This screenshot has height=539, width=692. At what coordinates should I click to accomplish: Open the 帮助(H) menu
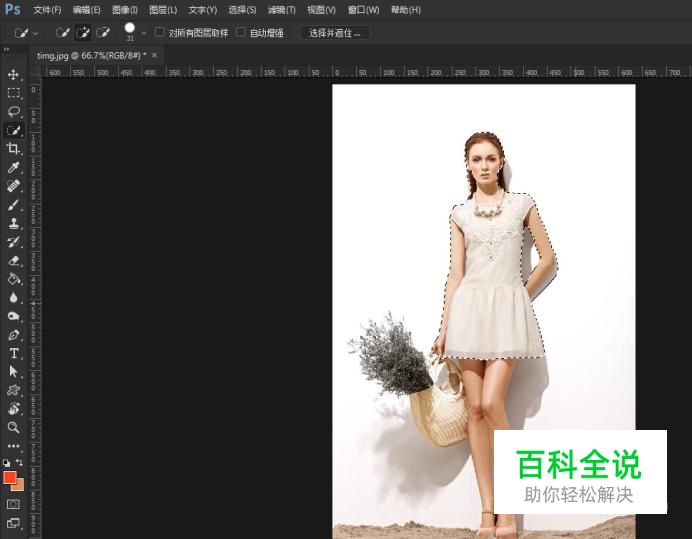click(406, 10)
